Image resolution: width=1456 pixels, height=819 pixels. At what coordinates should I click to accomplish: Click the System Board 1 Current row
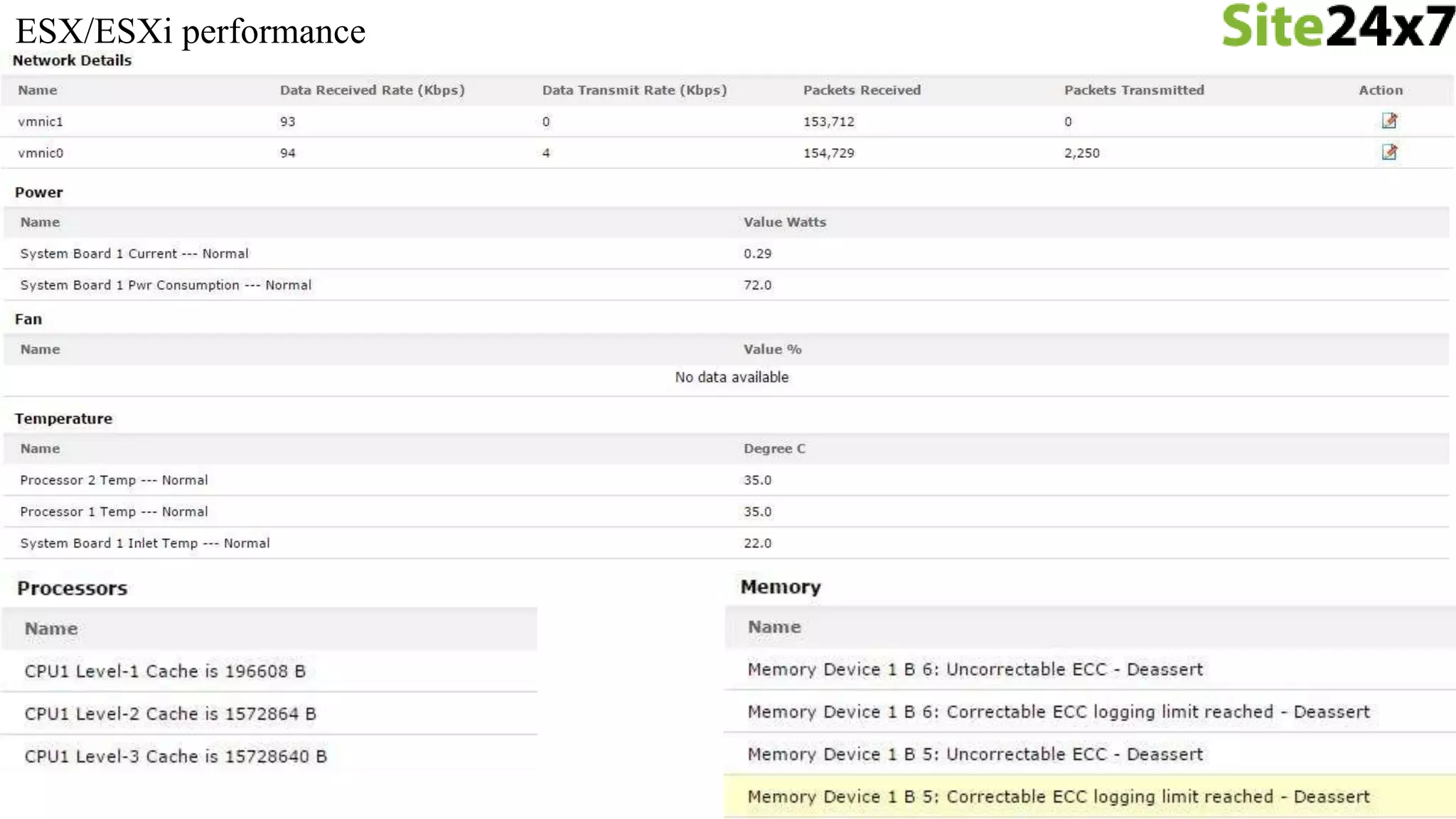coord(726,254)
